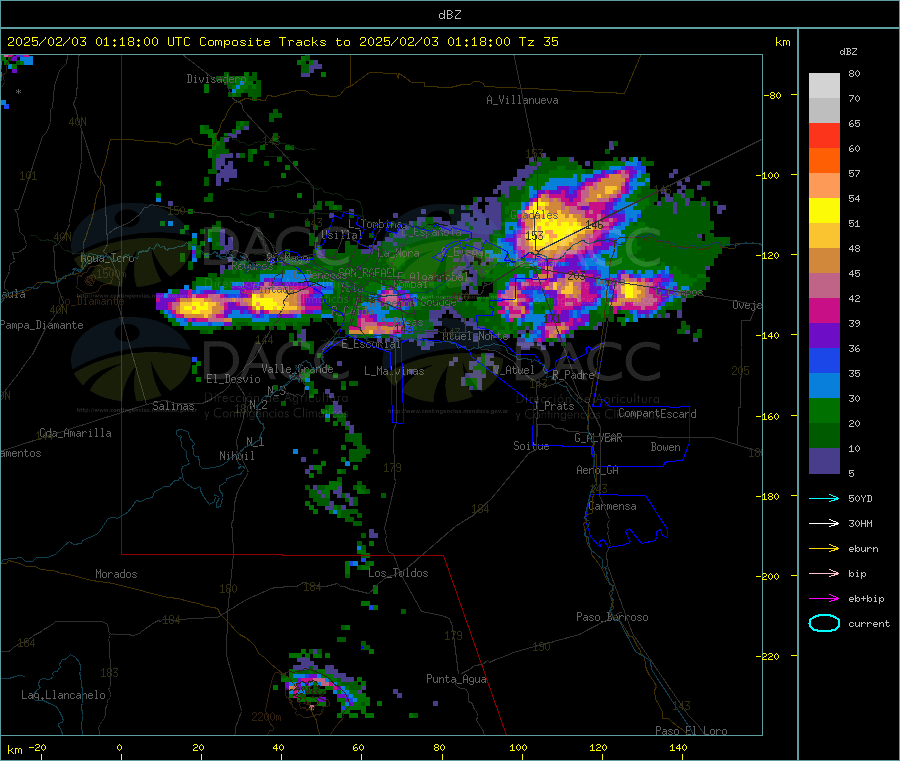The height and width of the screenshot is (761, 900).
Task: Click the R_Padre map label
Action: pyautogui.click(x=573, y=375)
